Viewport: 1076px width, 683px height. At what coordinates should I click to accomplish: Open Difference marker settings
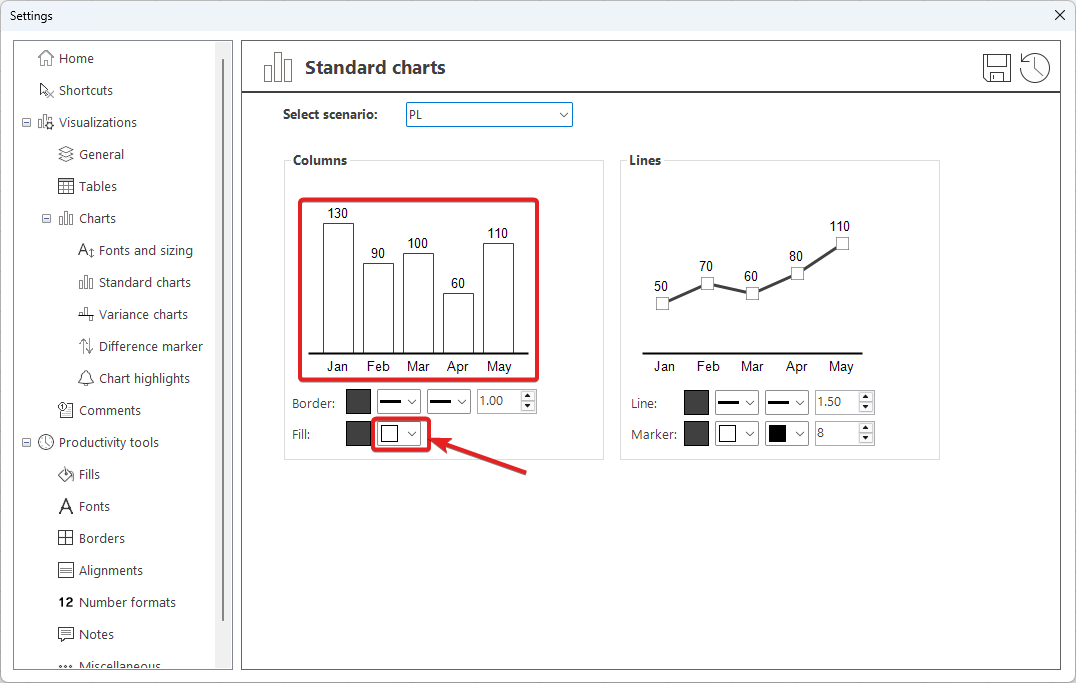pos(150,346)
